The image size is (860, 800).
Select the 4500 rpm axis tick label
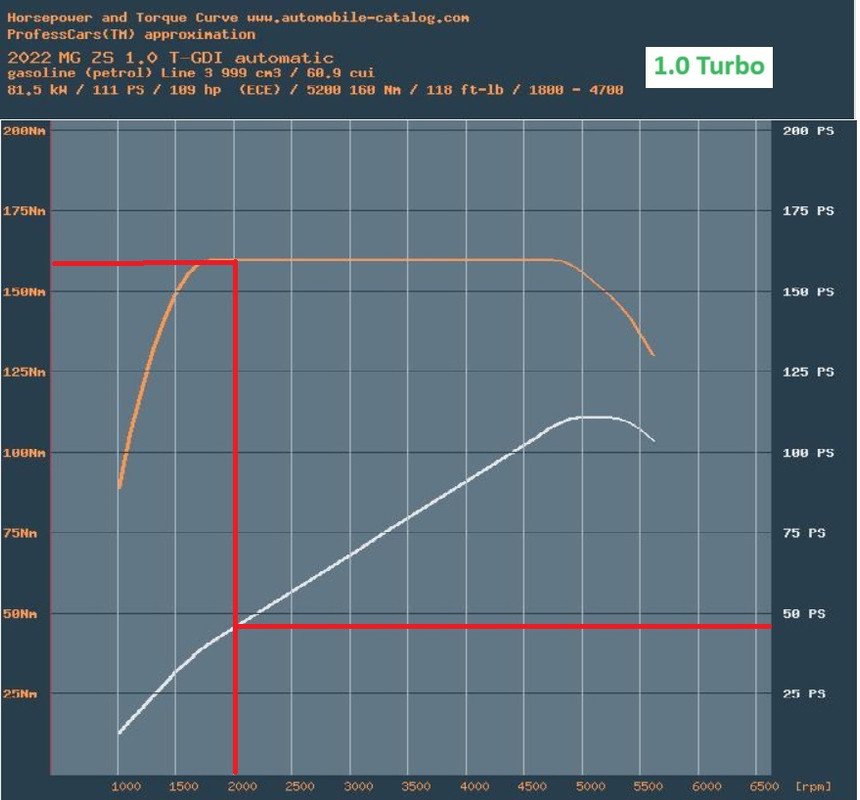pyautogui.click(x=532, y=786)
